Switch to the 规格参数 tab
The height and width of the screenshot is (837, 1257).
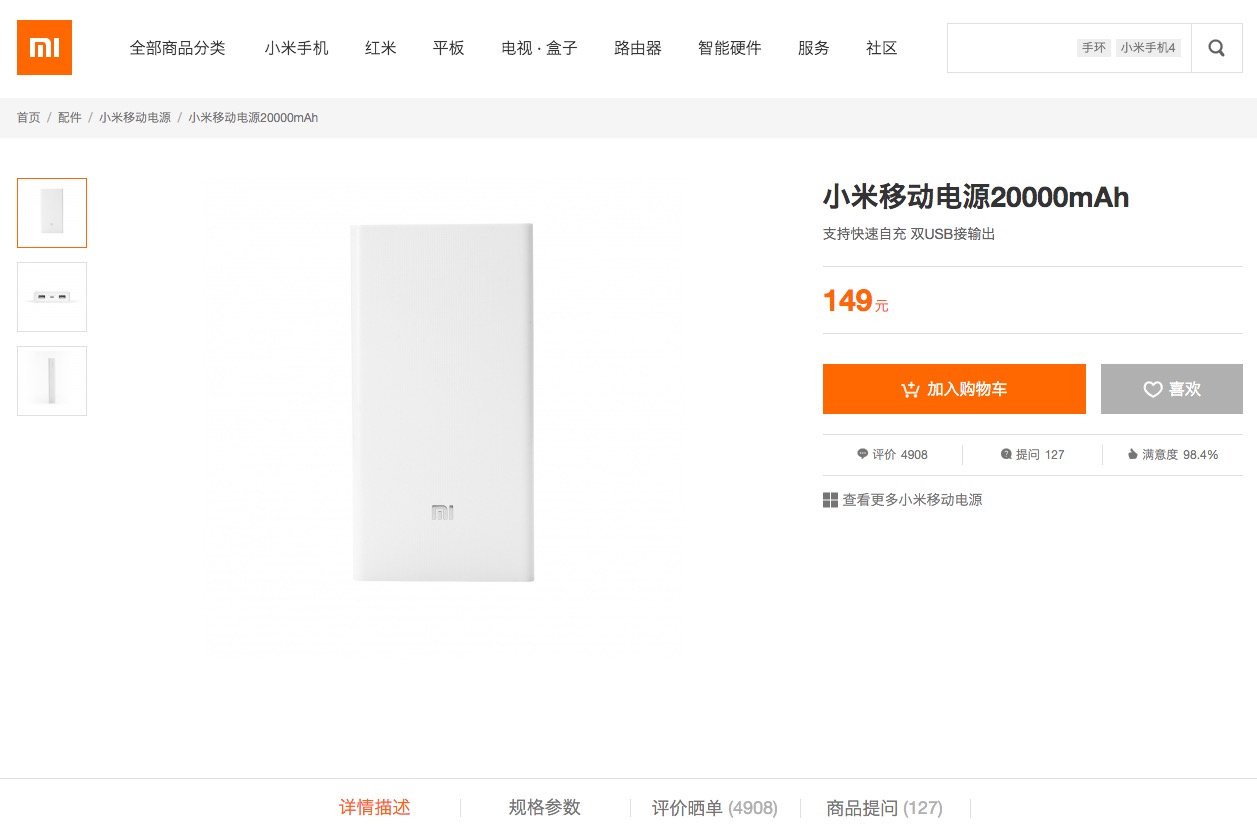click(544, 807)
